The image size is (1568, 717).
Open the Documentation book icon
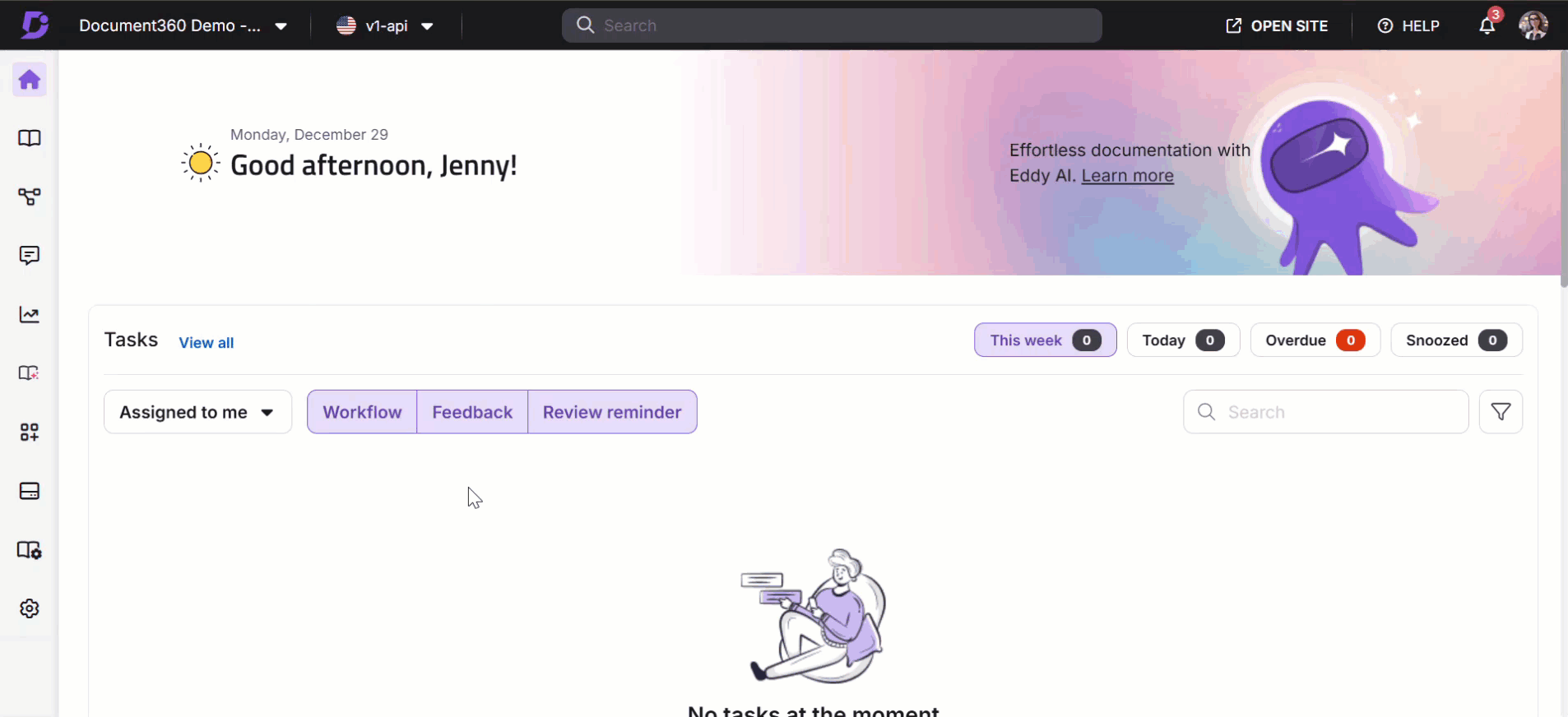point(30,138)
